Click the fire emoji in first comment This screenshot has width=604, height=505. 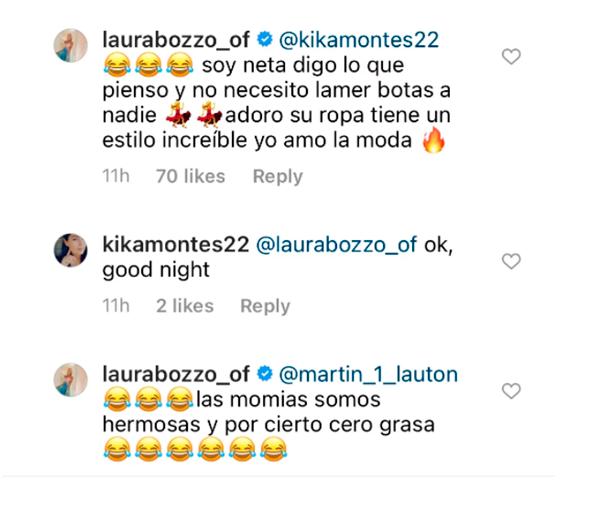[434, 140]
